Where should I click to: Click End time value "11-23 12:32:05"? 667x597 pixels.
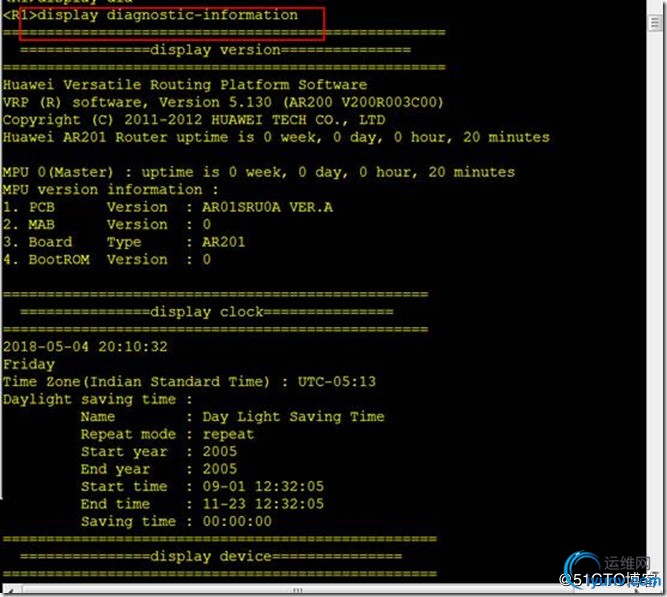[x=263, y=504]
